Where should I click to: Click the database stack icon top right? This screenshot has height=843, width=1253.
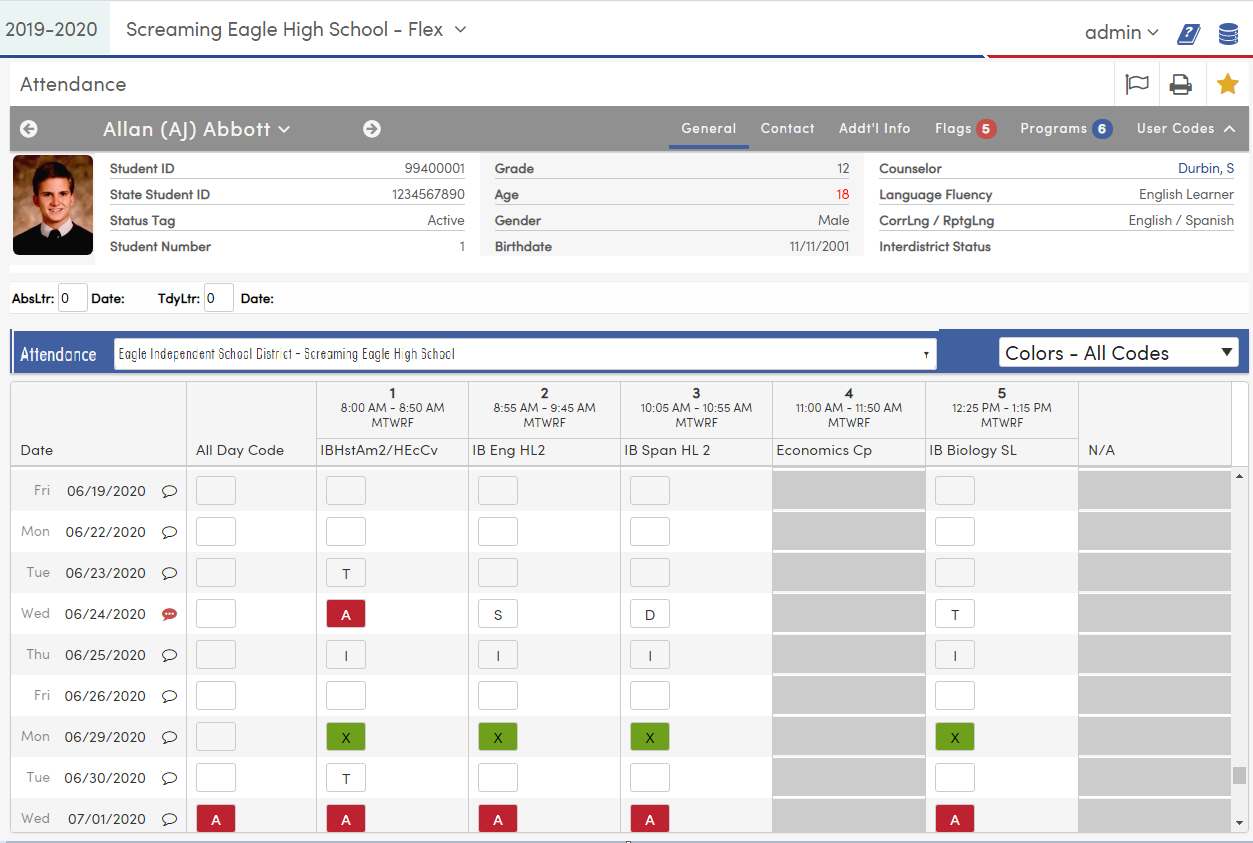1228,33
